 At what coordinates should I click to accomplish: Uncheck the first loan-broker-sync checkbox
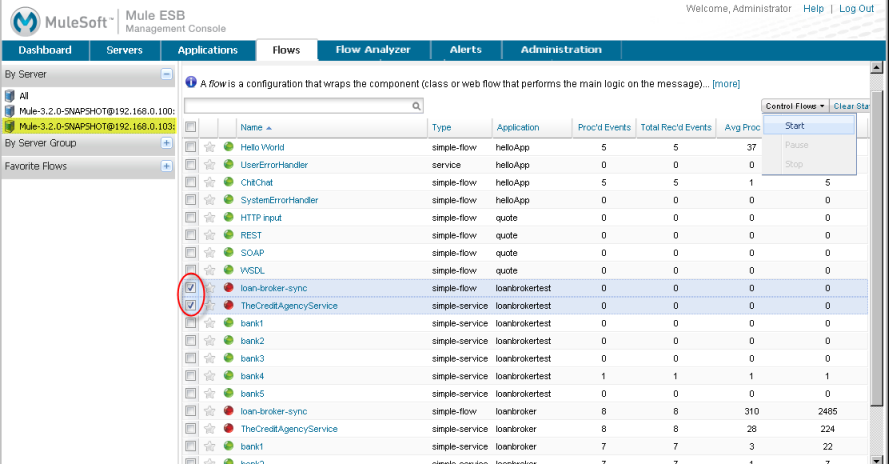click(191, 288)
